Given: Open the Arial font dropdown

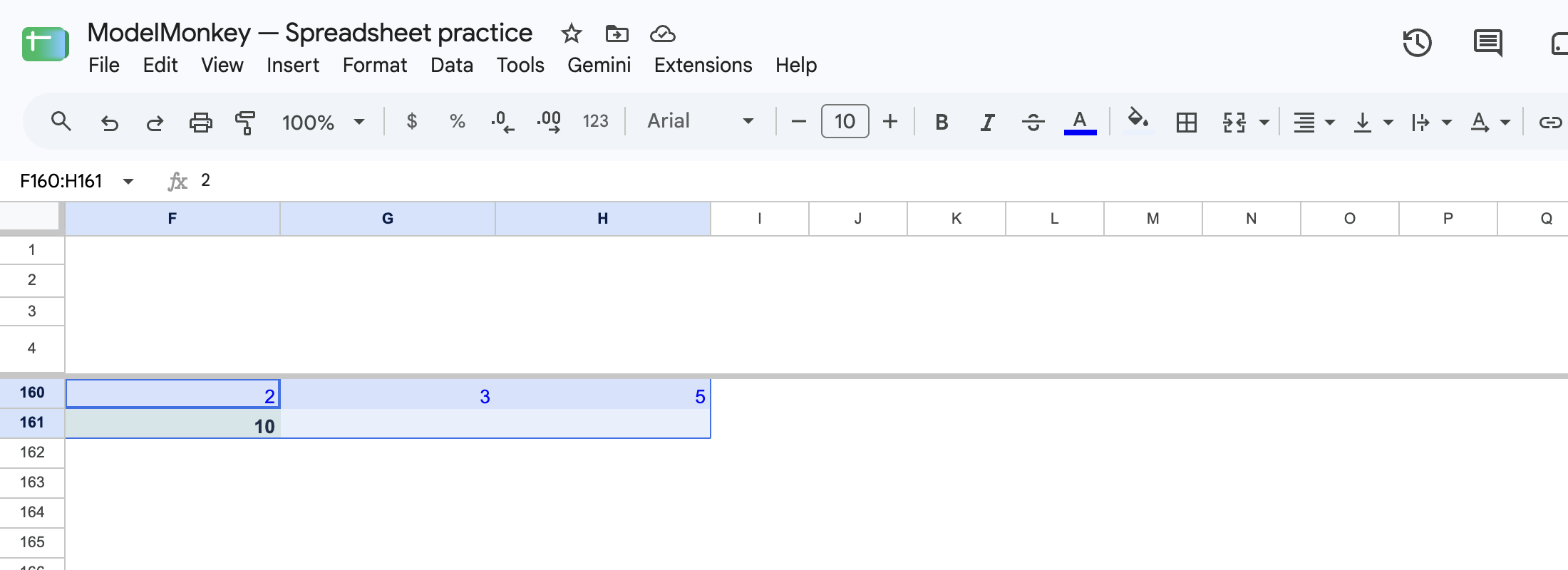Looking at the screenshot, I should click(700, 121).
